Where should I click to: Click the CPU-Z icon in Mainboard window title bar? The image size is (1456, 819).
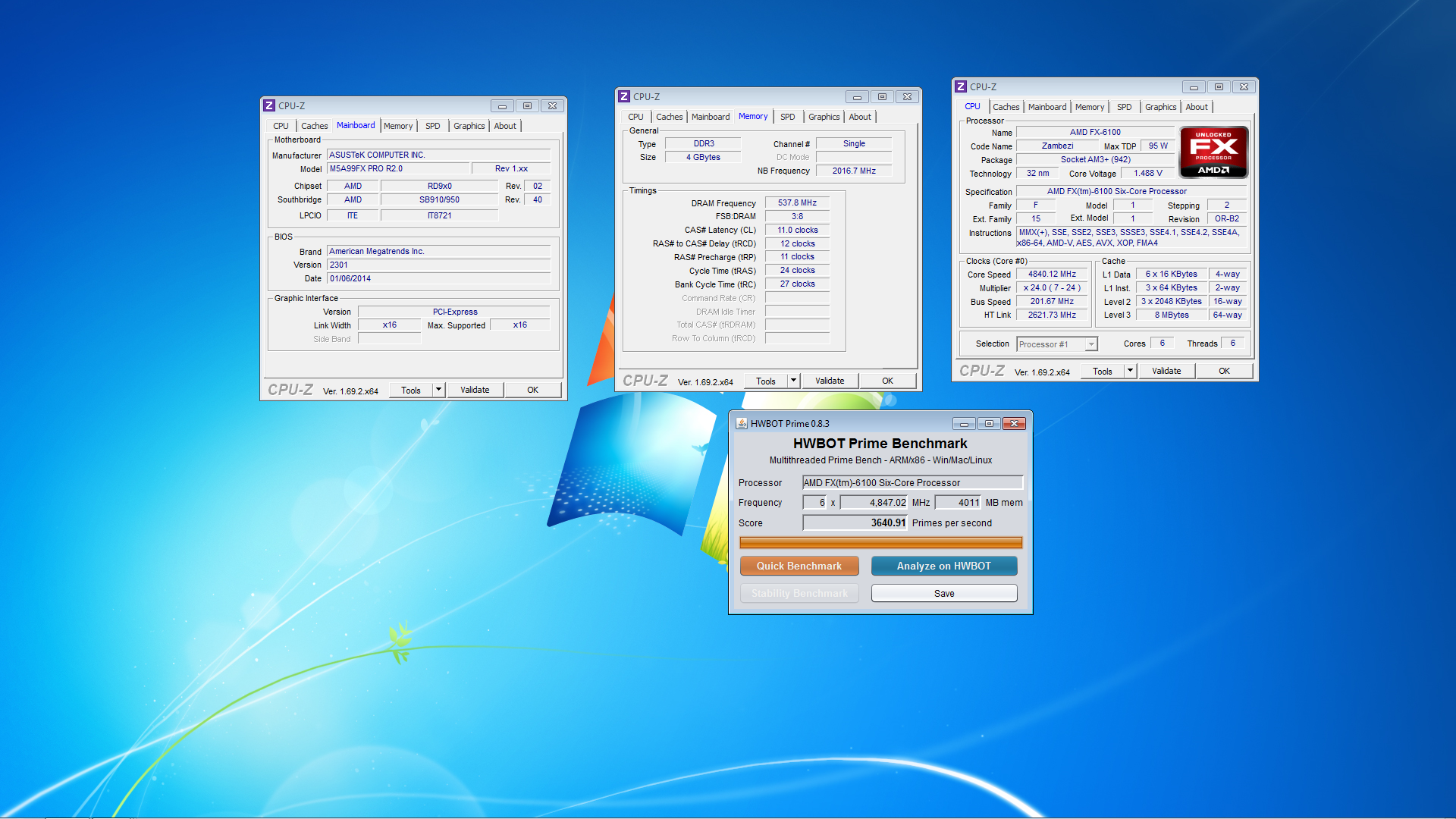click(269, 106)
